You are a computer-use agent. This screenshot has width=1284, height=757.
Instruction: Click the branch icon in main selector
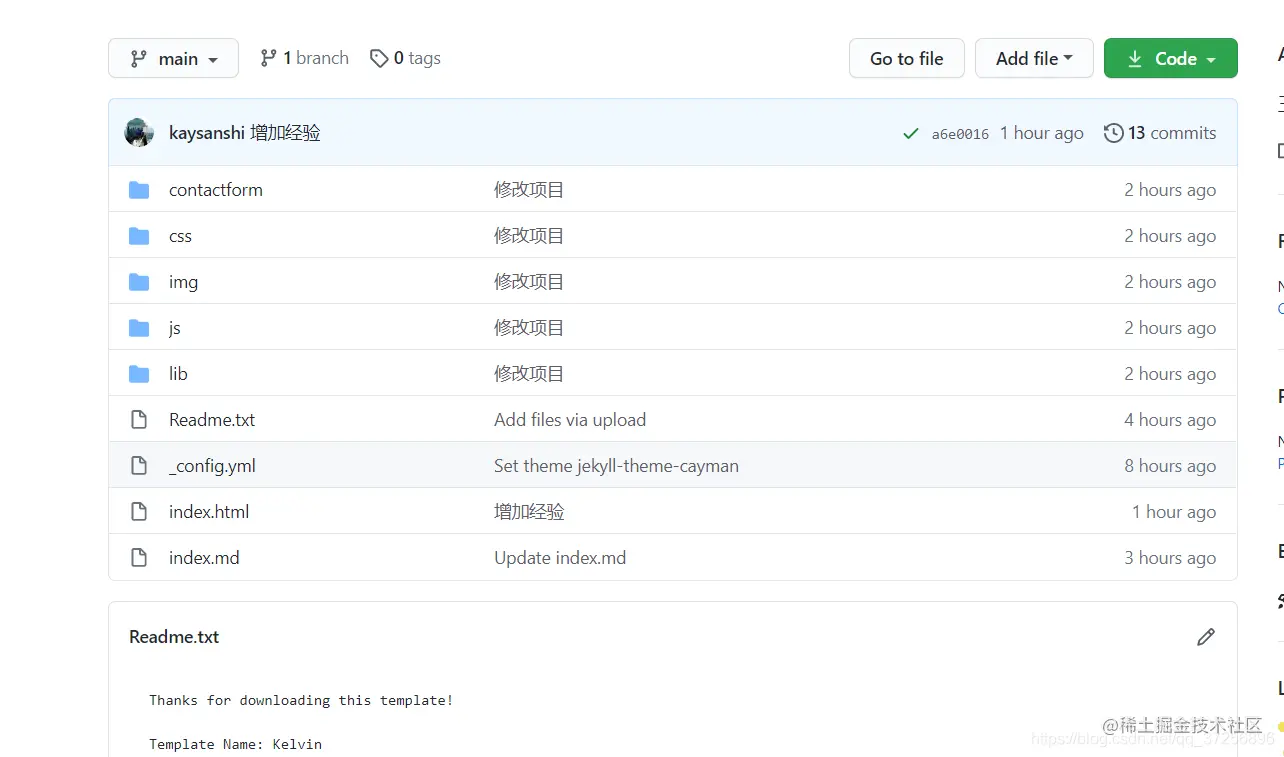point(139,59)
